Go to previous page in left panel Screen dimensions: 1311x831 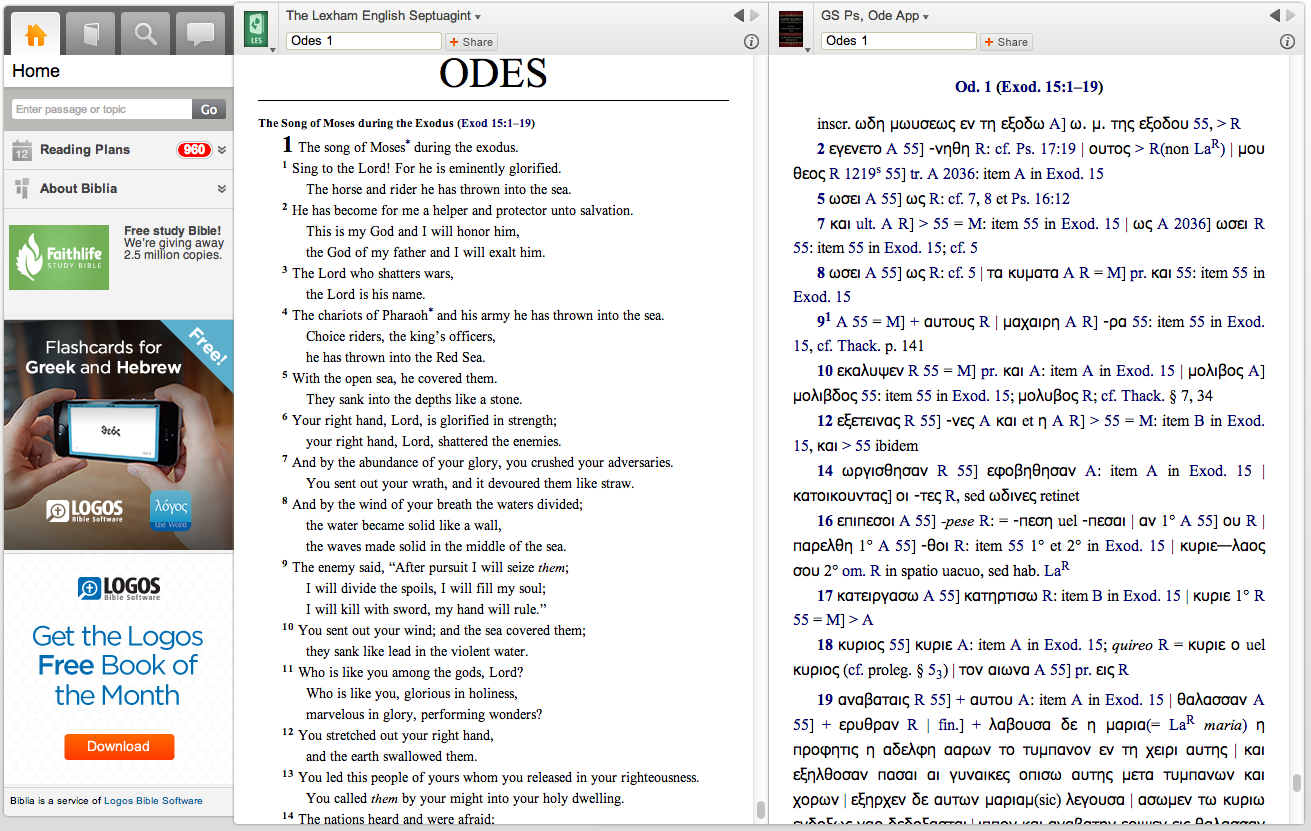[x=739, y=15]
